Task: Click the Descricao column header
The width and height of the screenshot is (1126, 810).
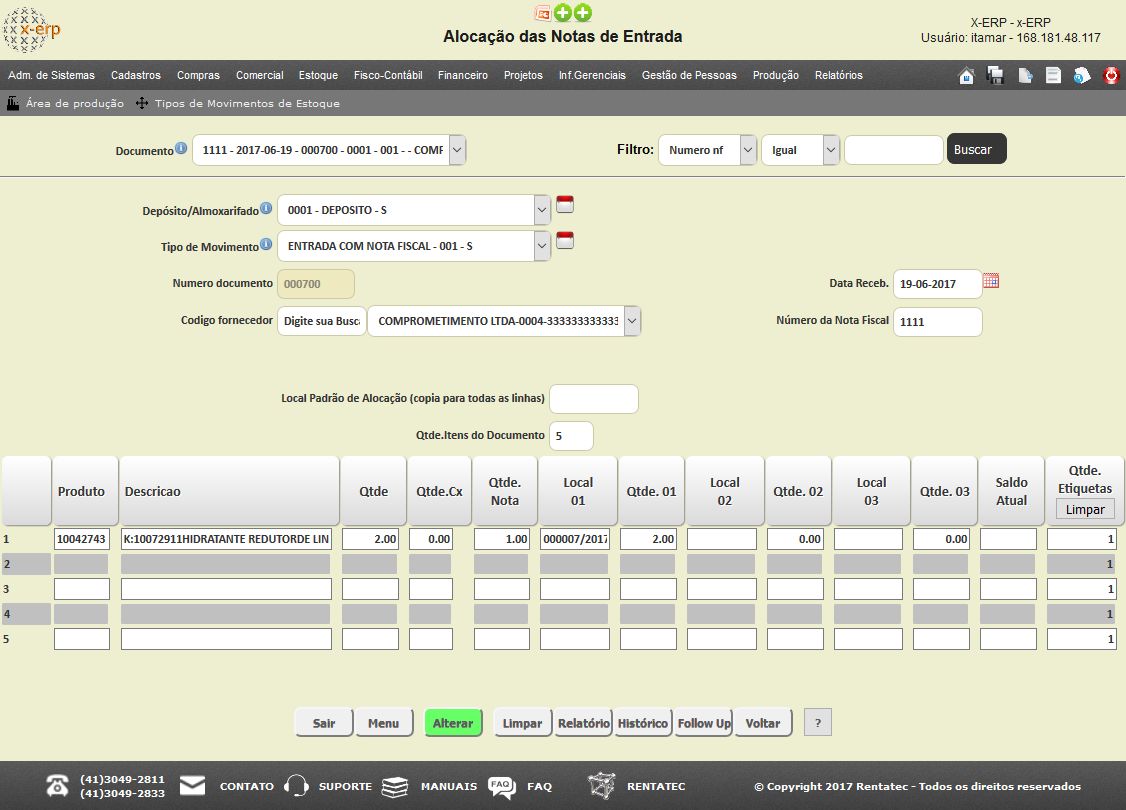Action: 229,491
